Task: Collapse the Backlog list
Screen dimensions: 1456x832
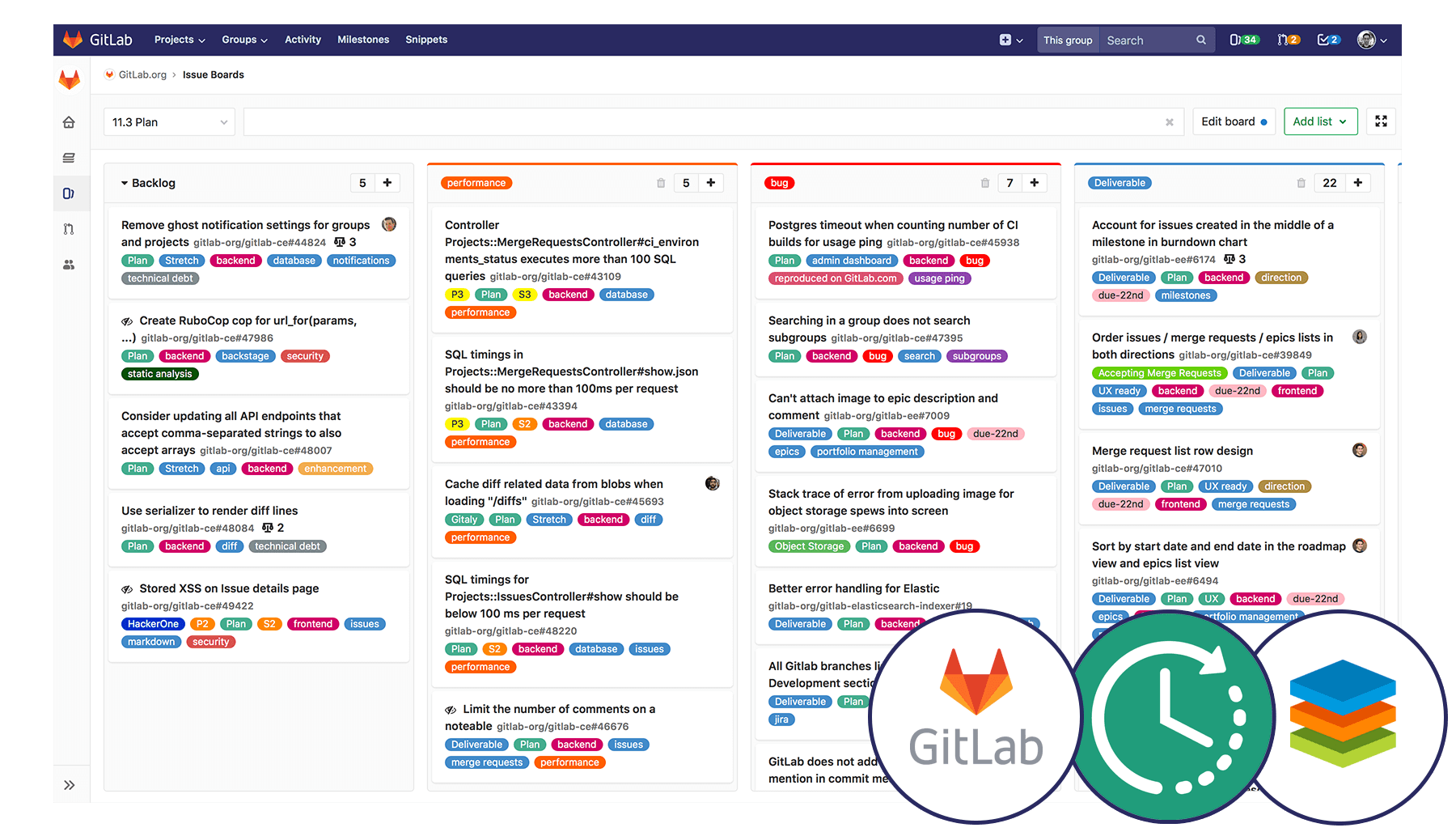Action: pyautogui.click(x=125, y=183)
